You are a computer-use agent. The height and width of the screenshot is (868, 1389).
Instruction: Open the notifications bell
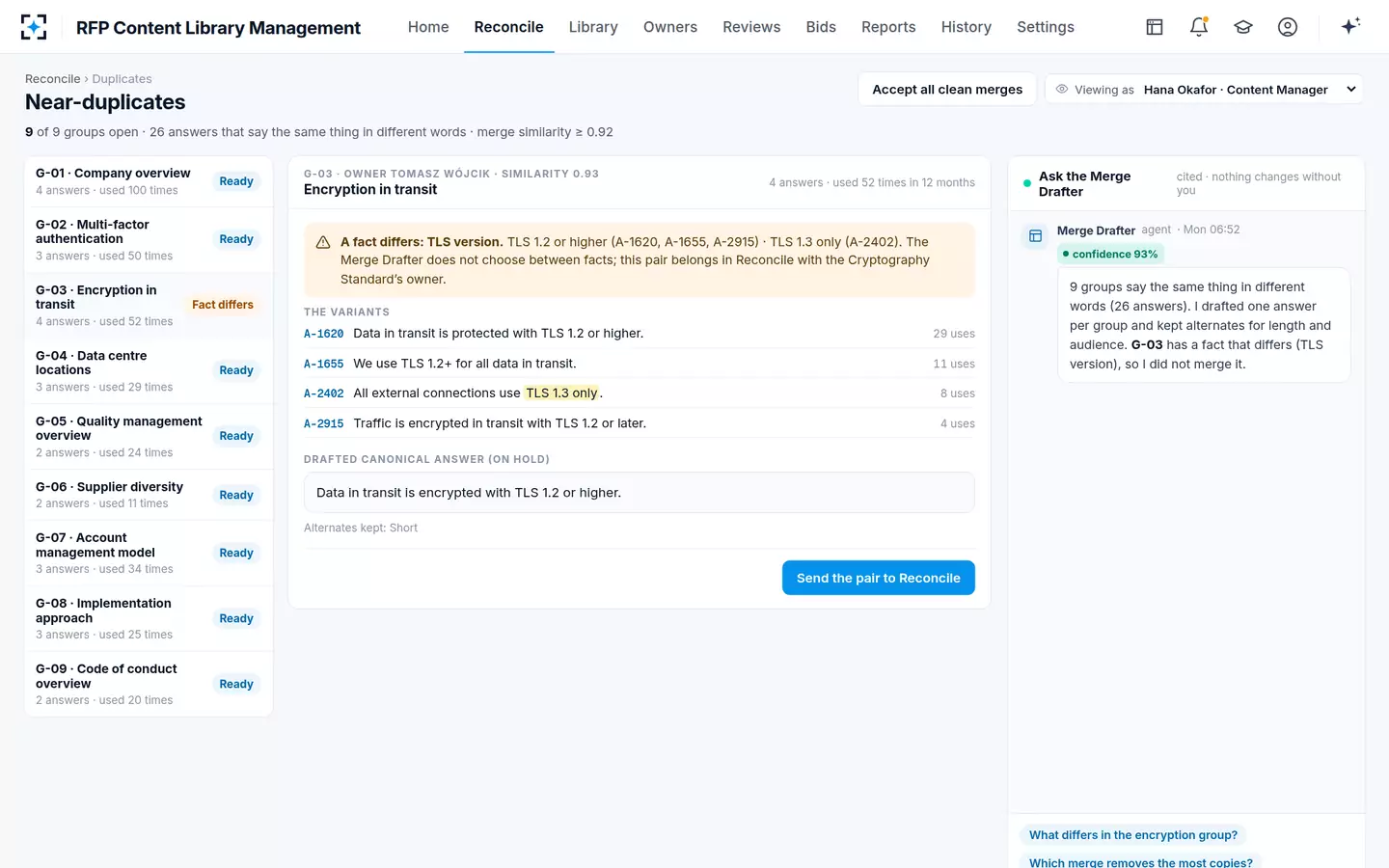pos(1199,27)
